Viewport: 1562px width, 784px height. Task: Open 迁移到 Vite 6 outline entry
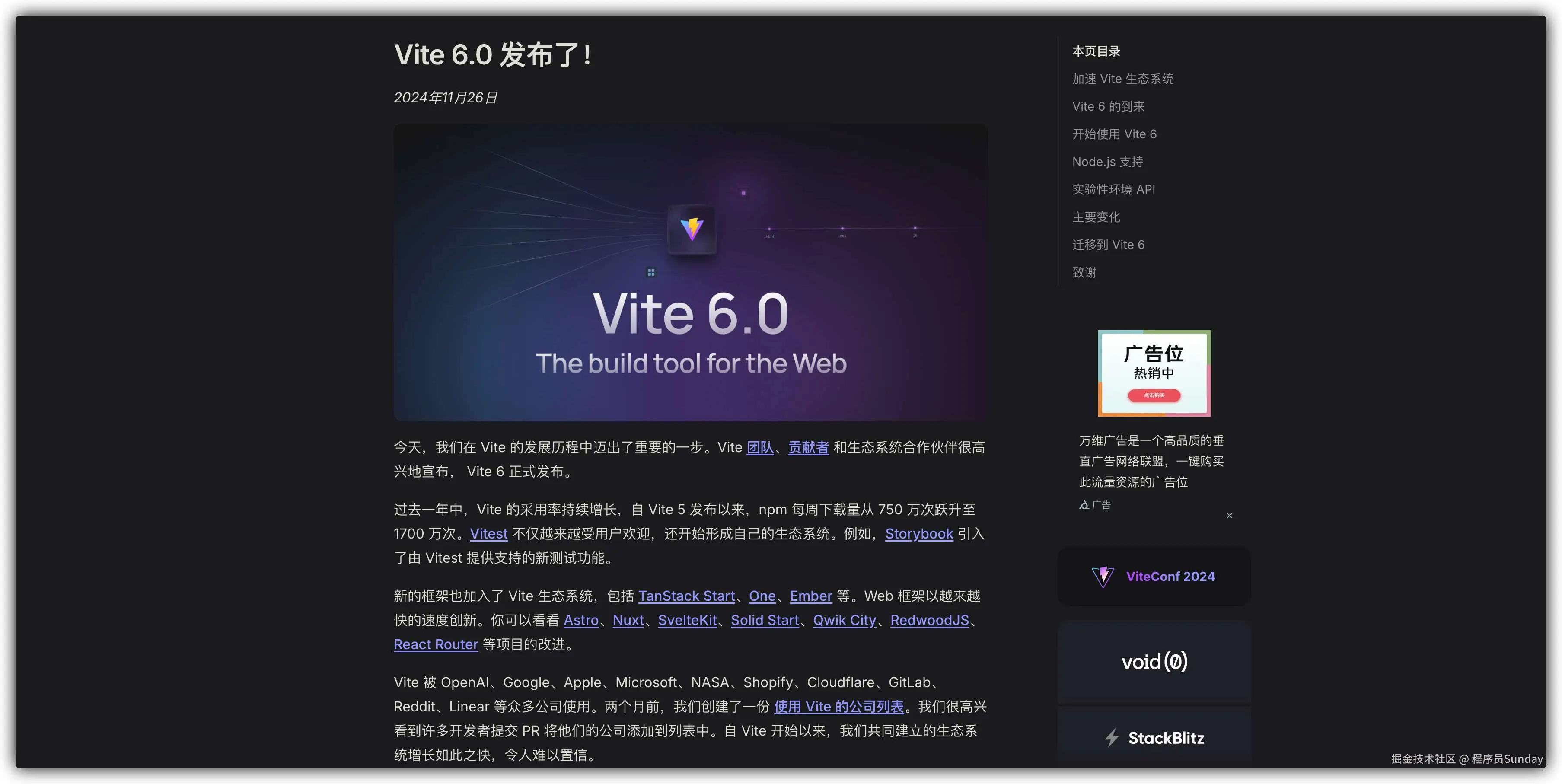[1109, 245]
